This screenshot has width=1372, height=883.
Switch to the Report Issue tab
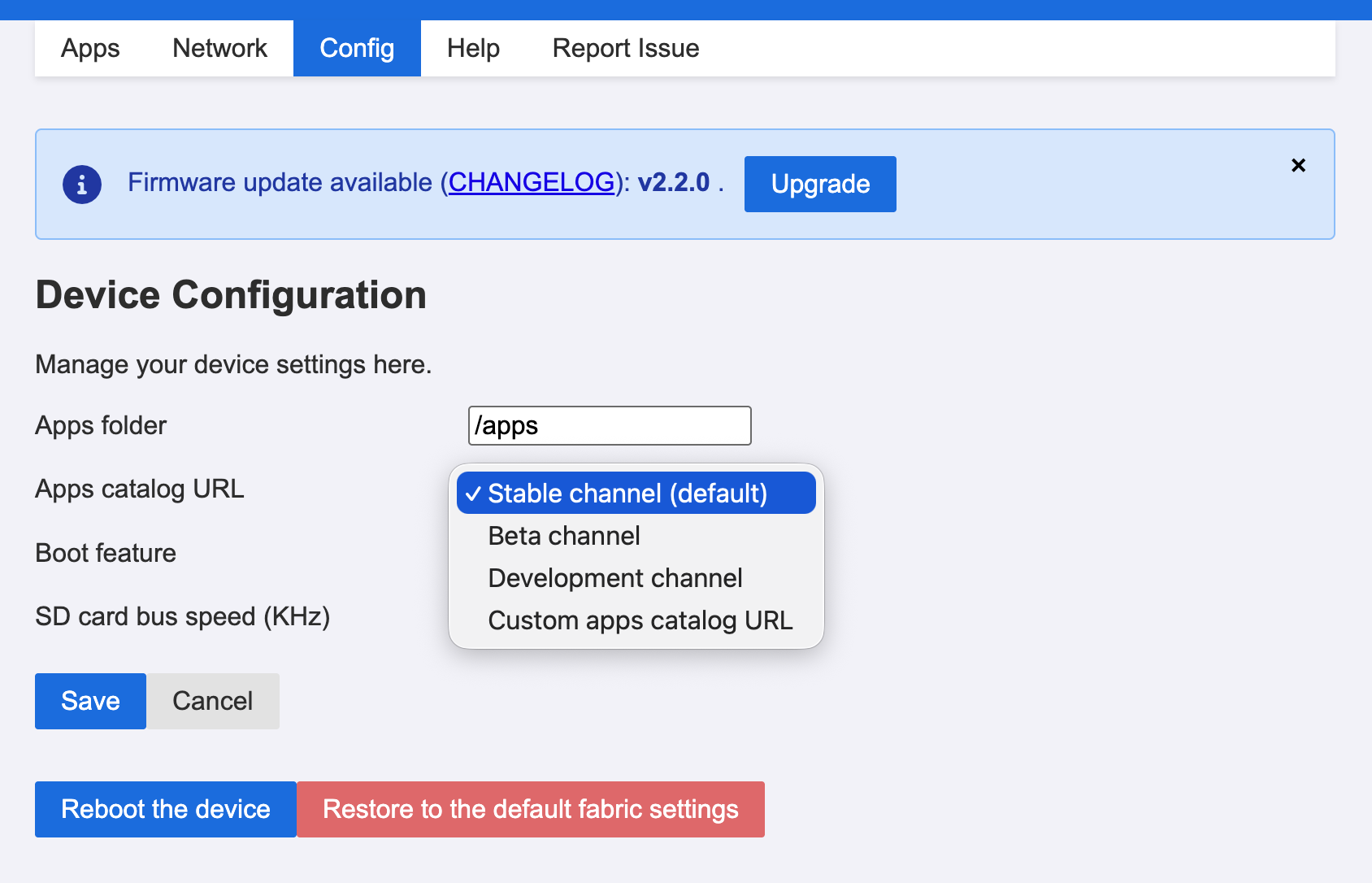(625, 48)
